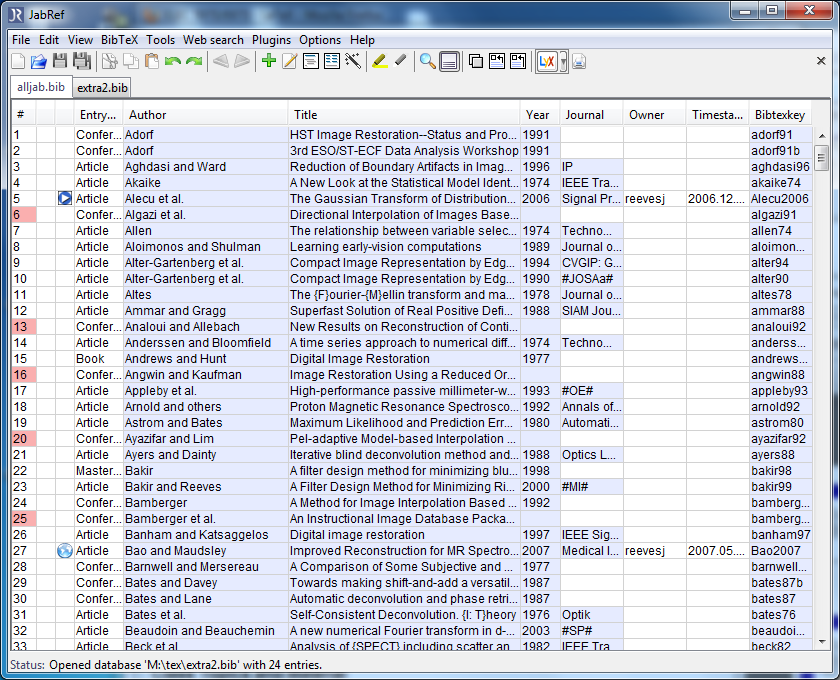Add a new BibTeX entry with the green plus

tap(269, 61)
